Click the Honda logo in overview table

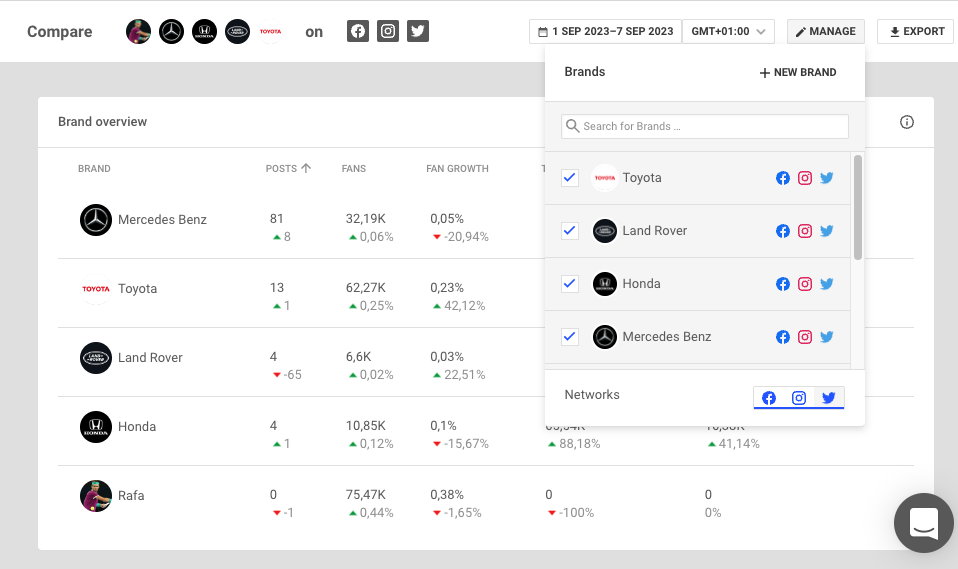click(x=96, y=427)
